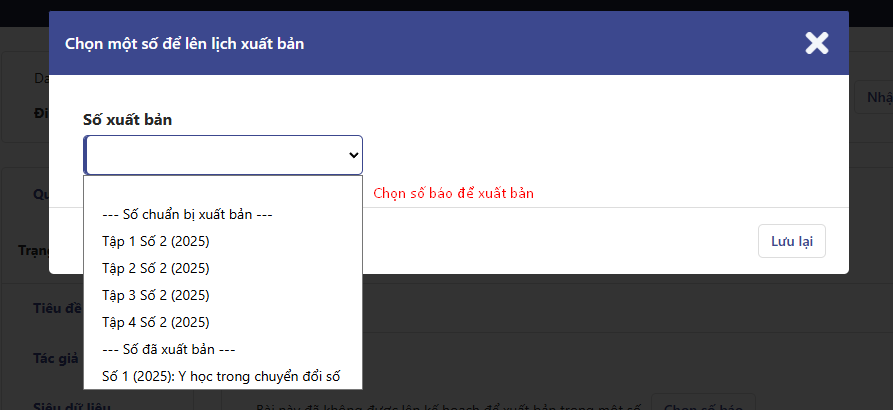Focus the Số xuất bản select field
The height and width of the screenshot is (410, 893).
(223, 155)
